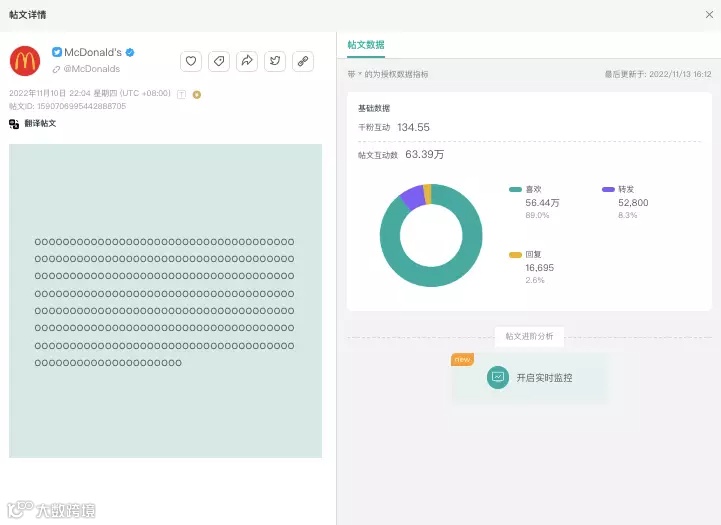Click the heart favorite icon button
Image resolution: width=721 pixels, height=525 pixels.
coord(191,61)
